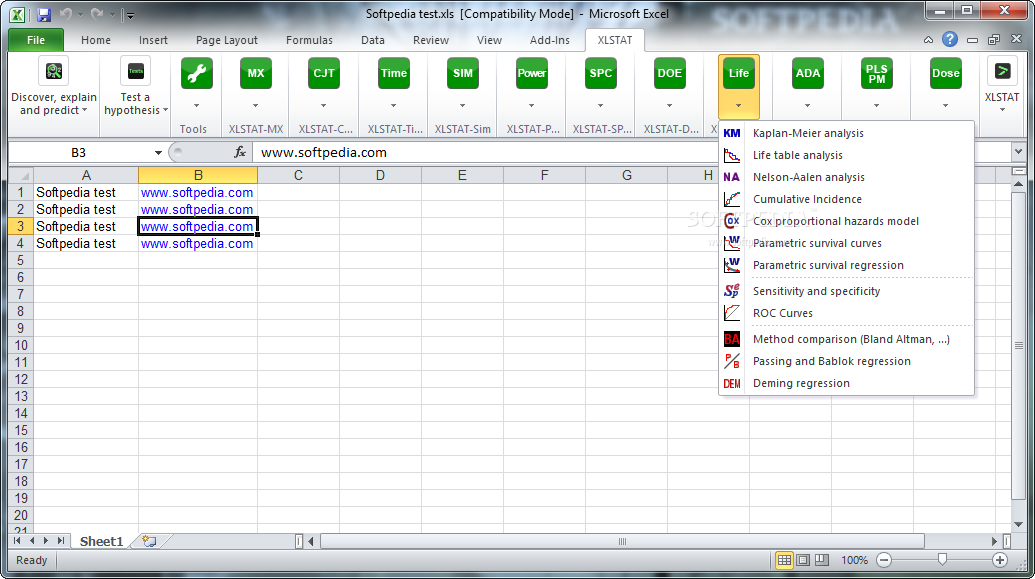The height and width of the screenshot is (579, 1035).
Task: Click the Save icon in quick access toolbar
Action: coord(44,14)
